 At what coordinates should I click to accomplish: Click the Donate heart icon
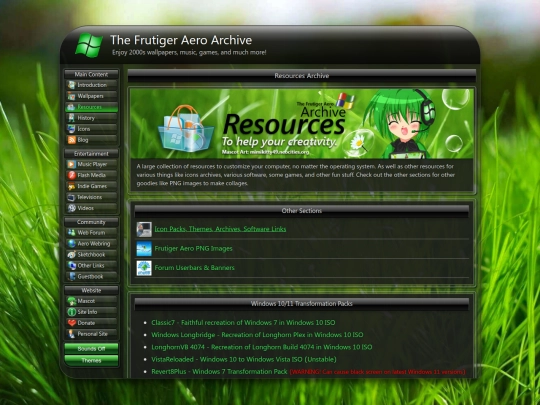(x=71, y=323)
